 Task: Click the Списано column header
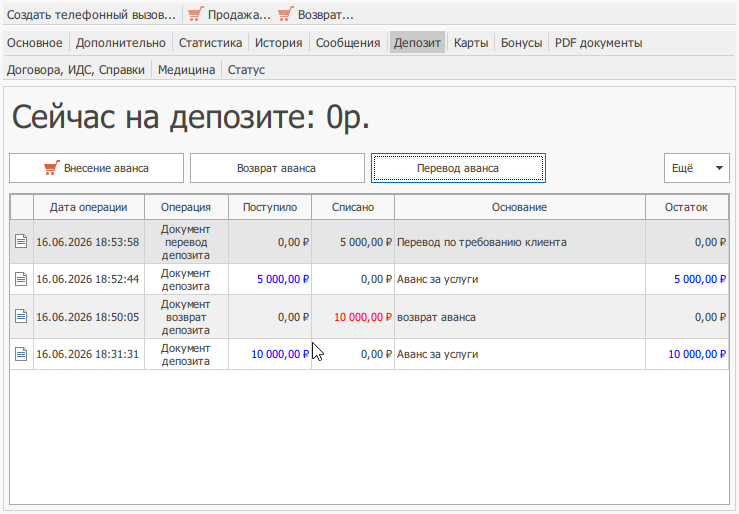pos(353,207)
